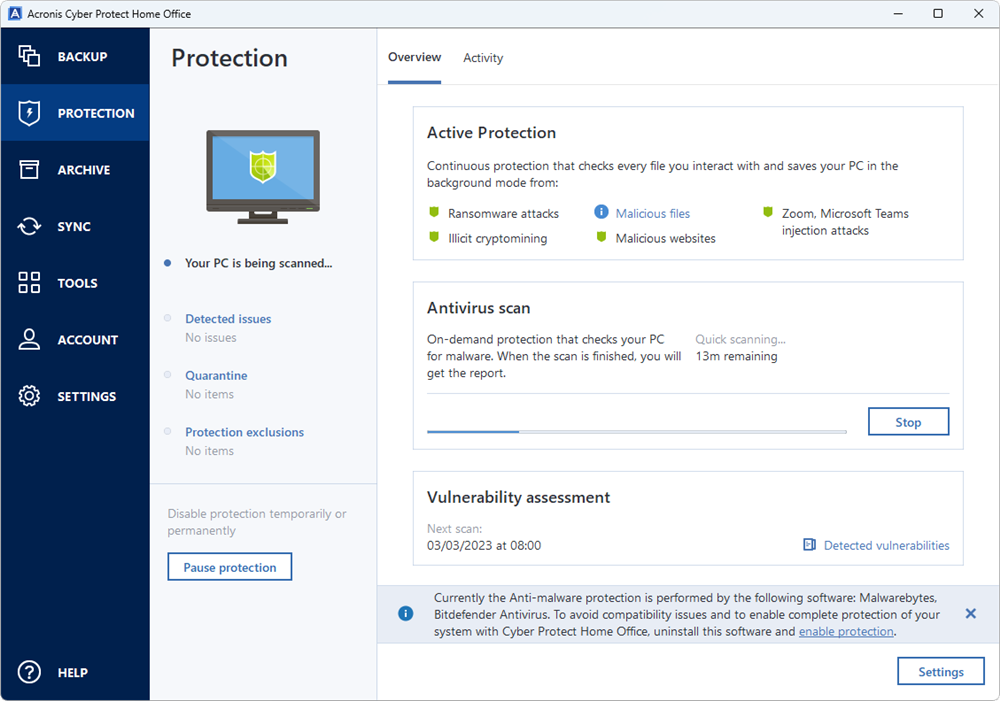This screenshot has height=701, width=1000.
Task: Dismiss the anti-malware notification banner
Action: point(970,614)
